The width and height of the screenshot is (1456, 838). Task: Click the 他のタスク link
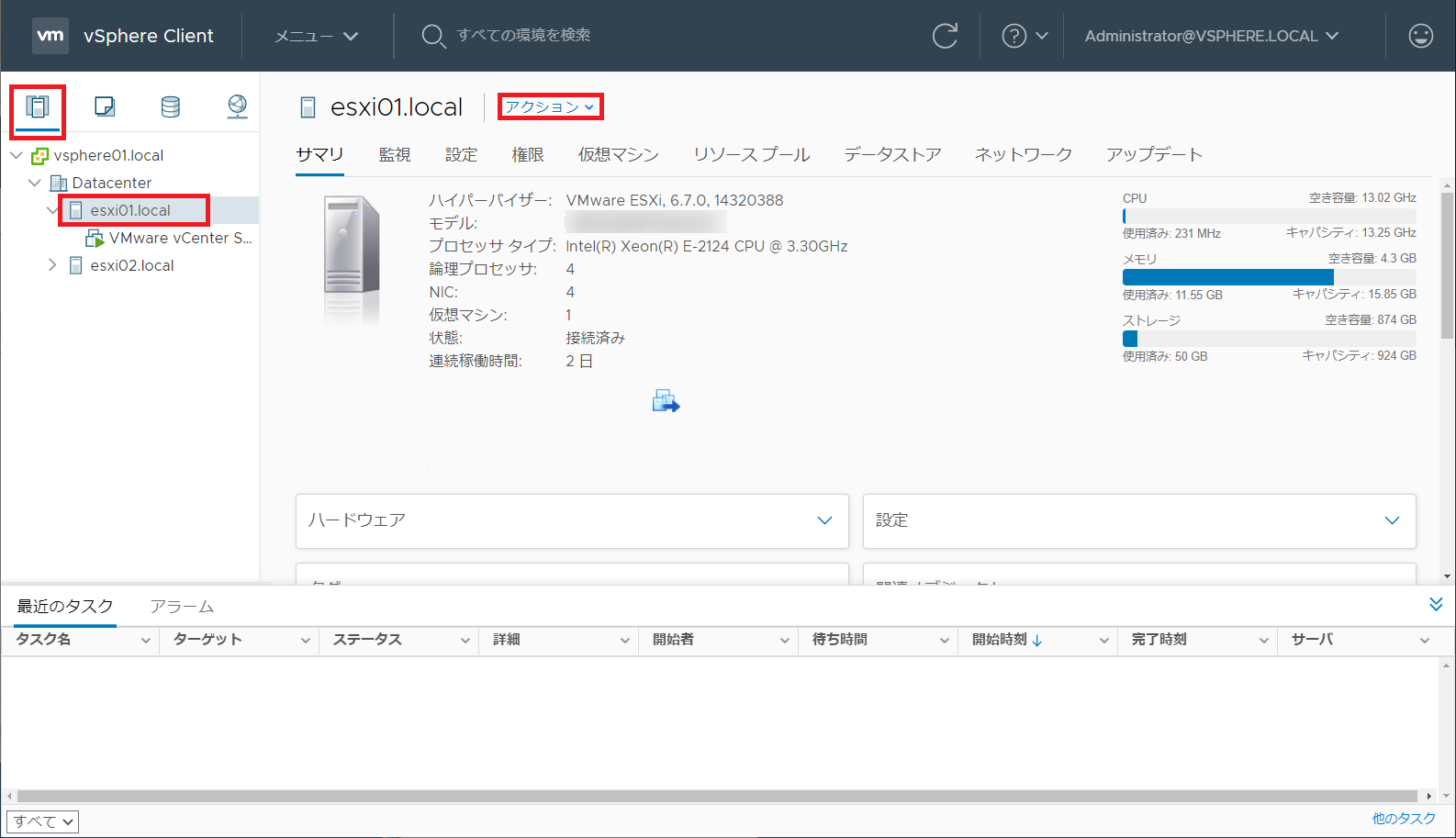click(1403, 819)
